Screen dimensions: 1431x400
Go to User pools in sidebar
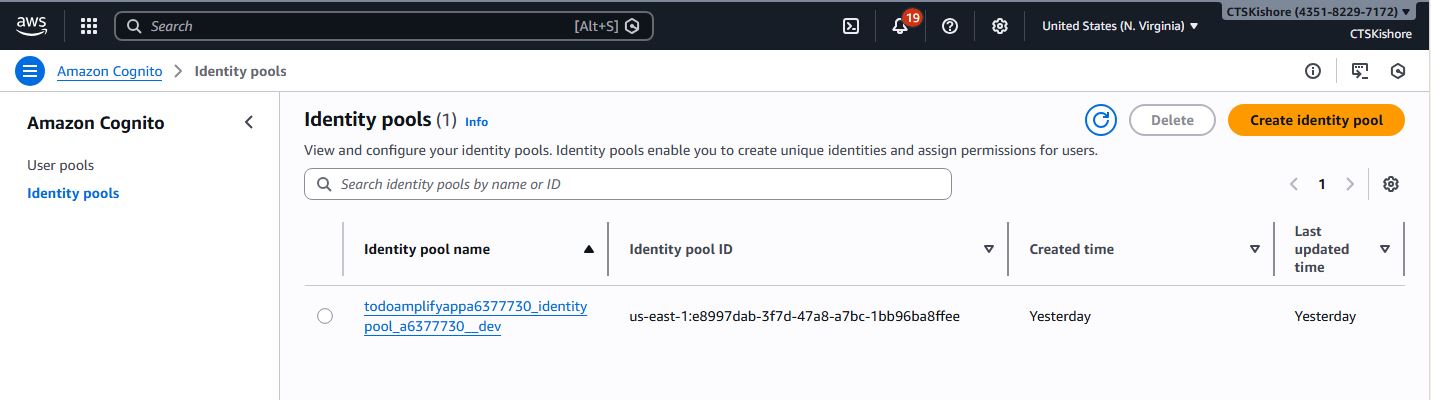point(60,165)
